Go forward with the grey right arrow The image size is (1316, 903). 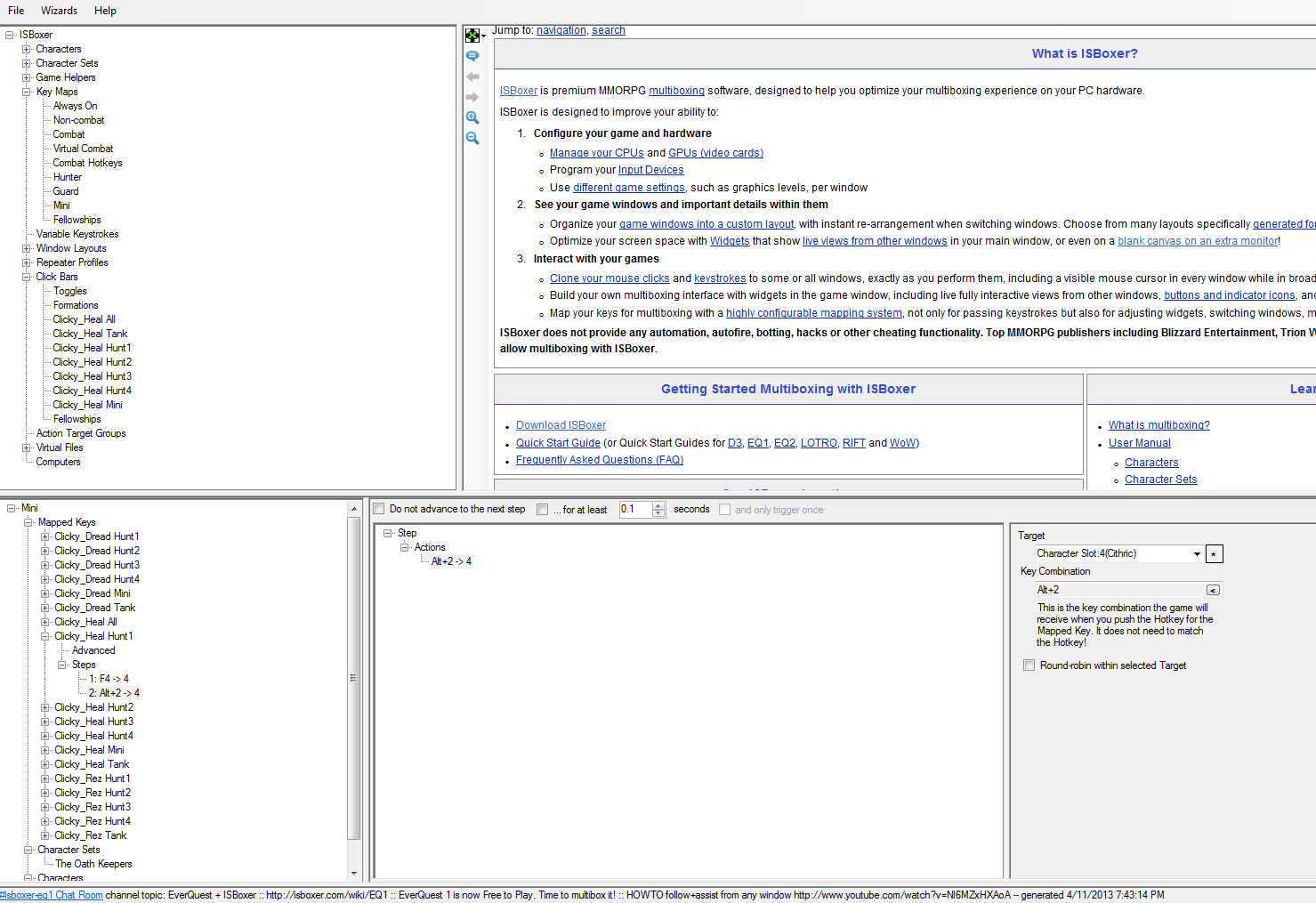(472, 97)
